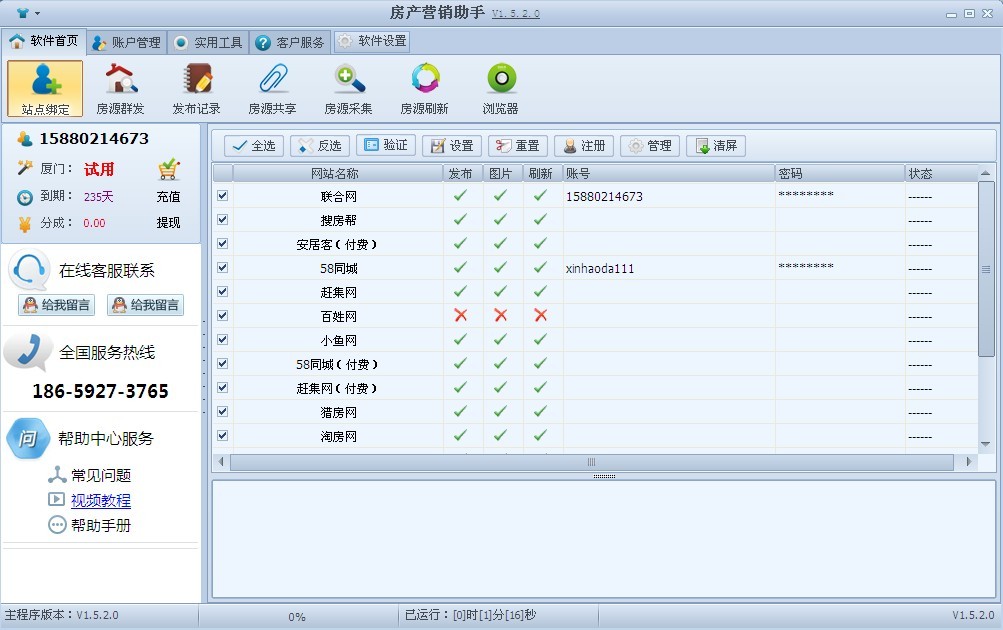This screenshot has width=1003, height=630.
Task: Toggle the 58同城 row checkbox
Action: 222,268
